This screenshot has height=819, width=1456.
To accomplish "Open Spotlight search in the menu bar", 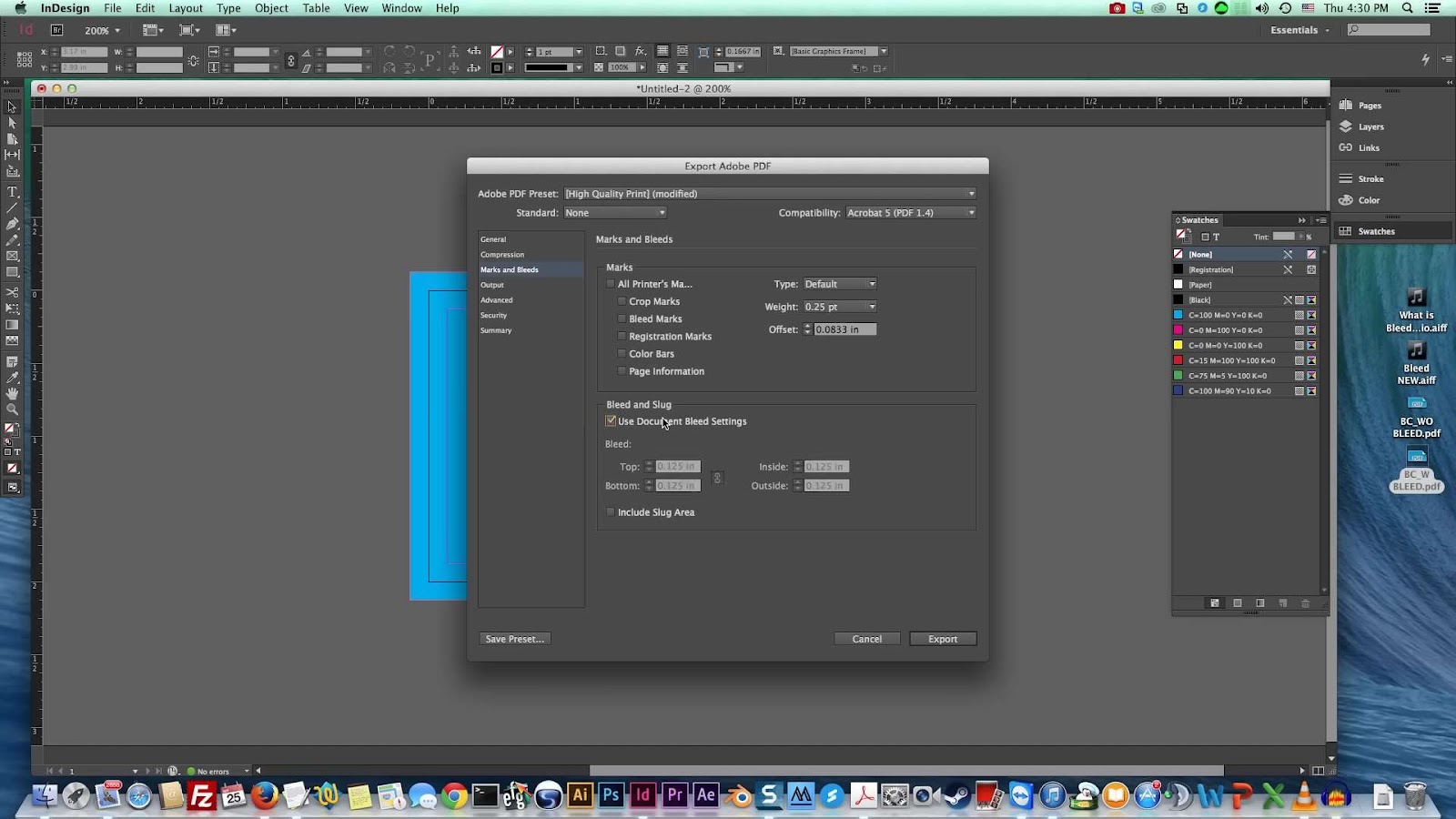I will 1408,8.
